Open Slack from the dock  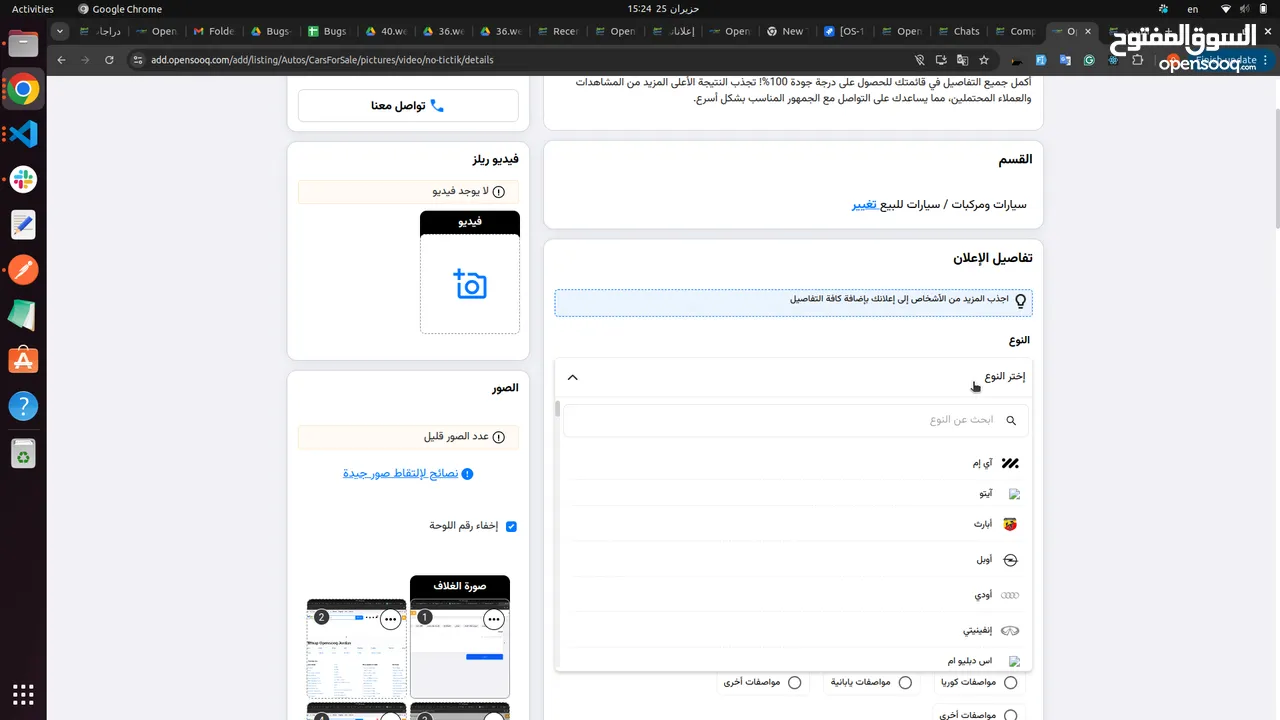tap(23, 180)
